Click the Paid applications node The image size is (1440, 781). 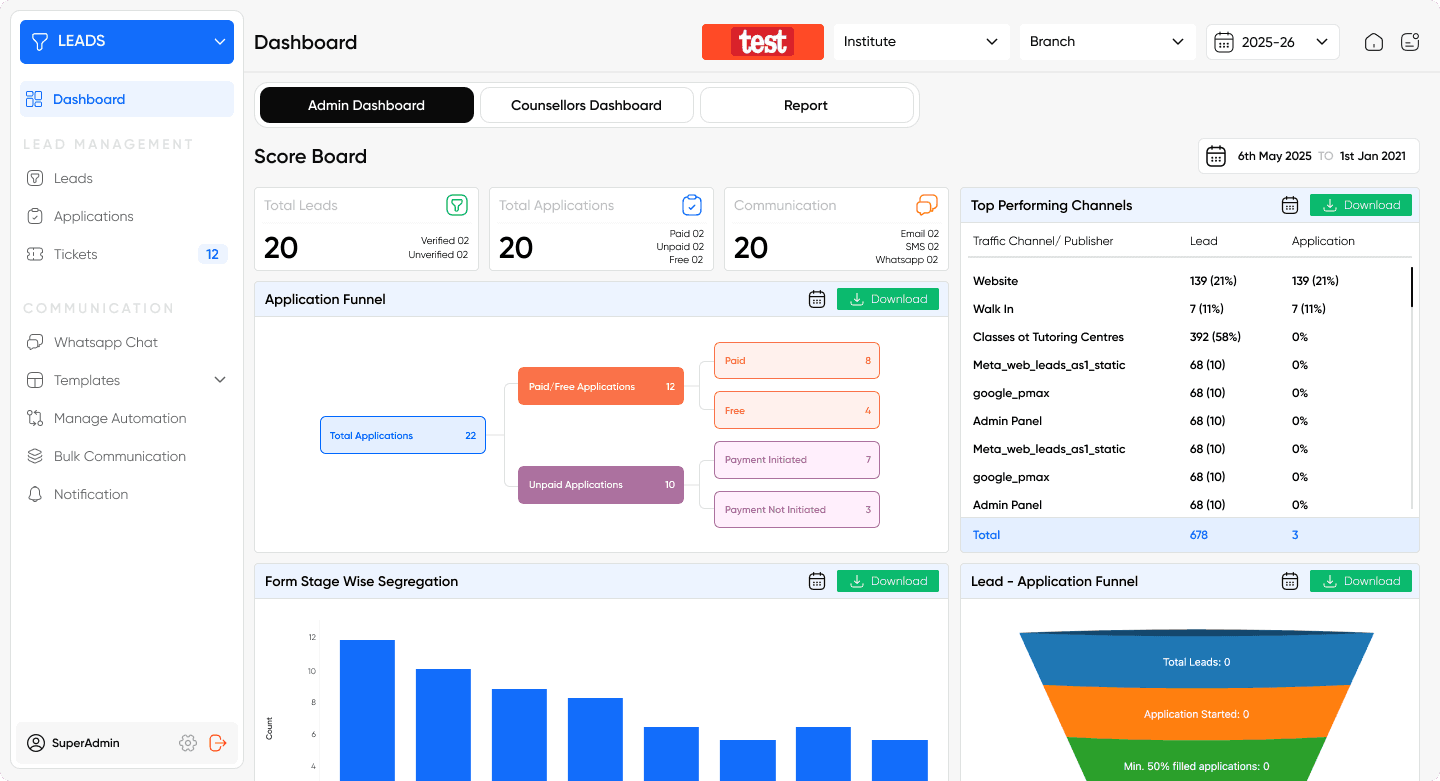point(797,360)
